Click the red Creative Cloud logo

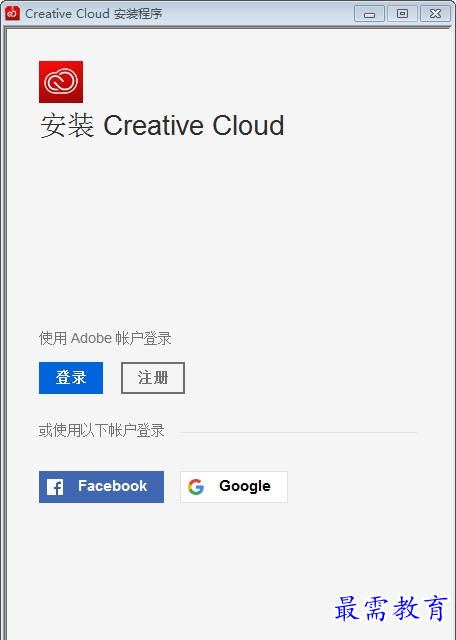tap(61, 82)
